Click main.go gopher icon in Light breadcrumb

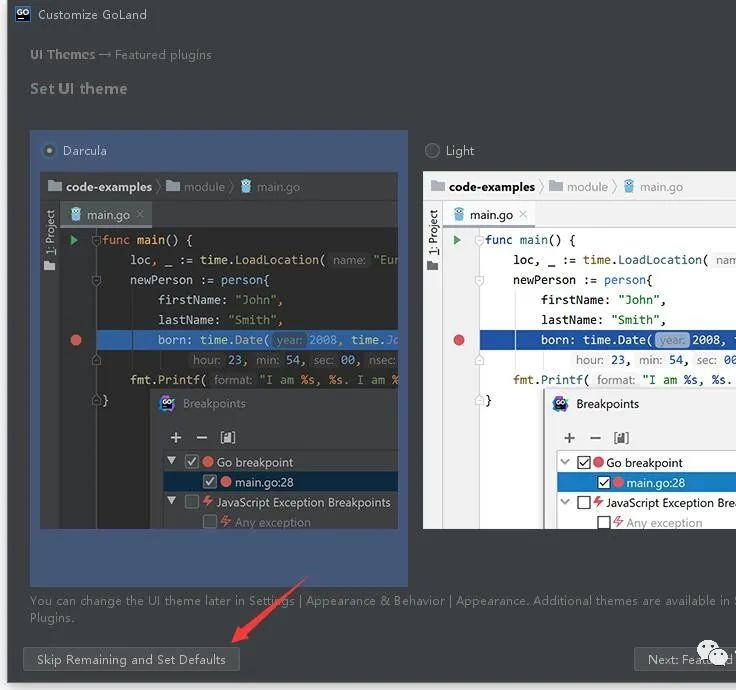(629, 186)
